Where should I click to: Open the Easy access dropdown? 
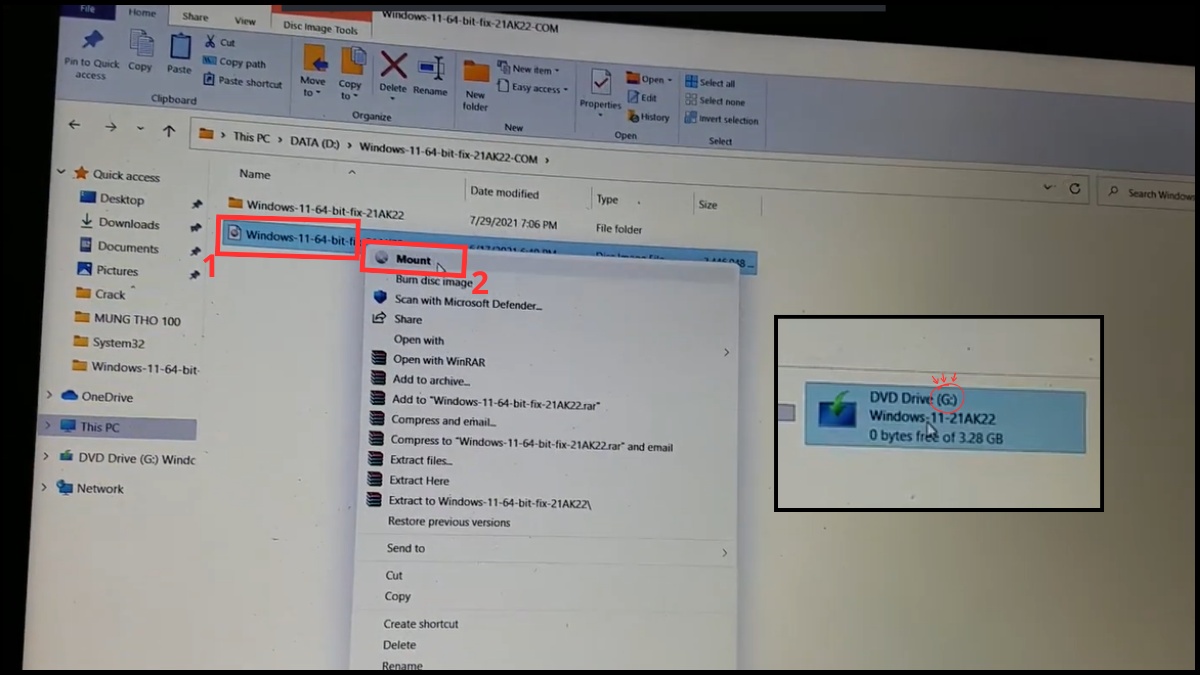532,89
